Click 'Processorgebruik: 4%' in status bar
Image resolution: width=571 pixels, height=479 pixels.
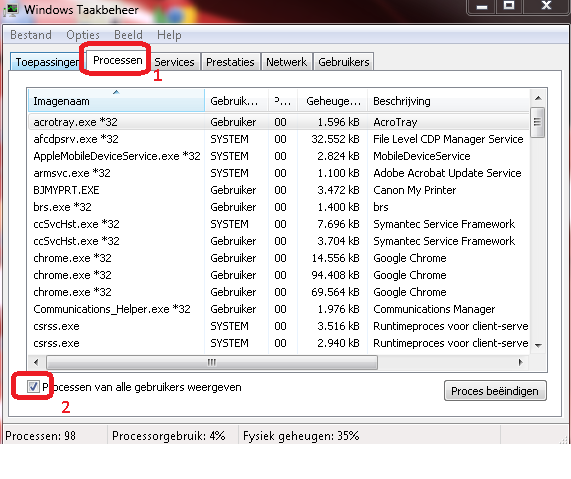point(169,435)
